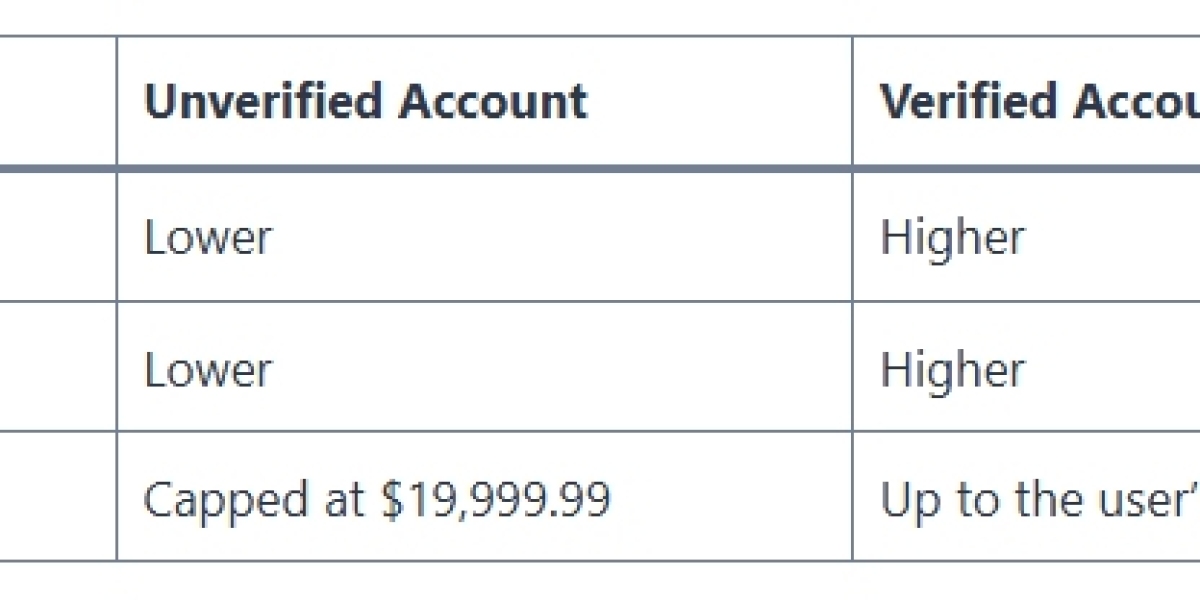Select the Unverified Account column header
Image resolution: width=1200 pixels, height=600 pixels.
tap(484, 101)
